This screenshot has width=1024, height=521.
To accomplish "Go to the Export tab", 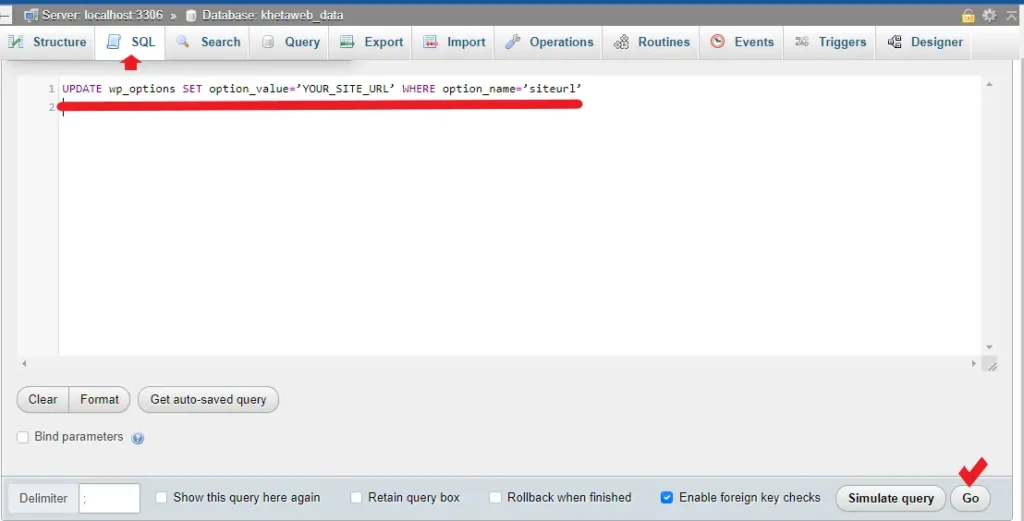I will (x=372, y=42).
